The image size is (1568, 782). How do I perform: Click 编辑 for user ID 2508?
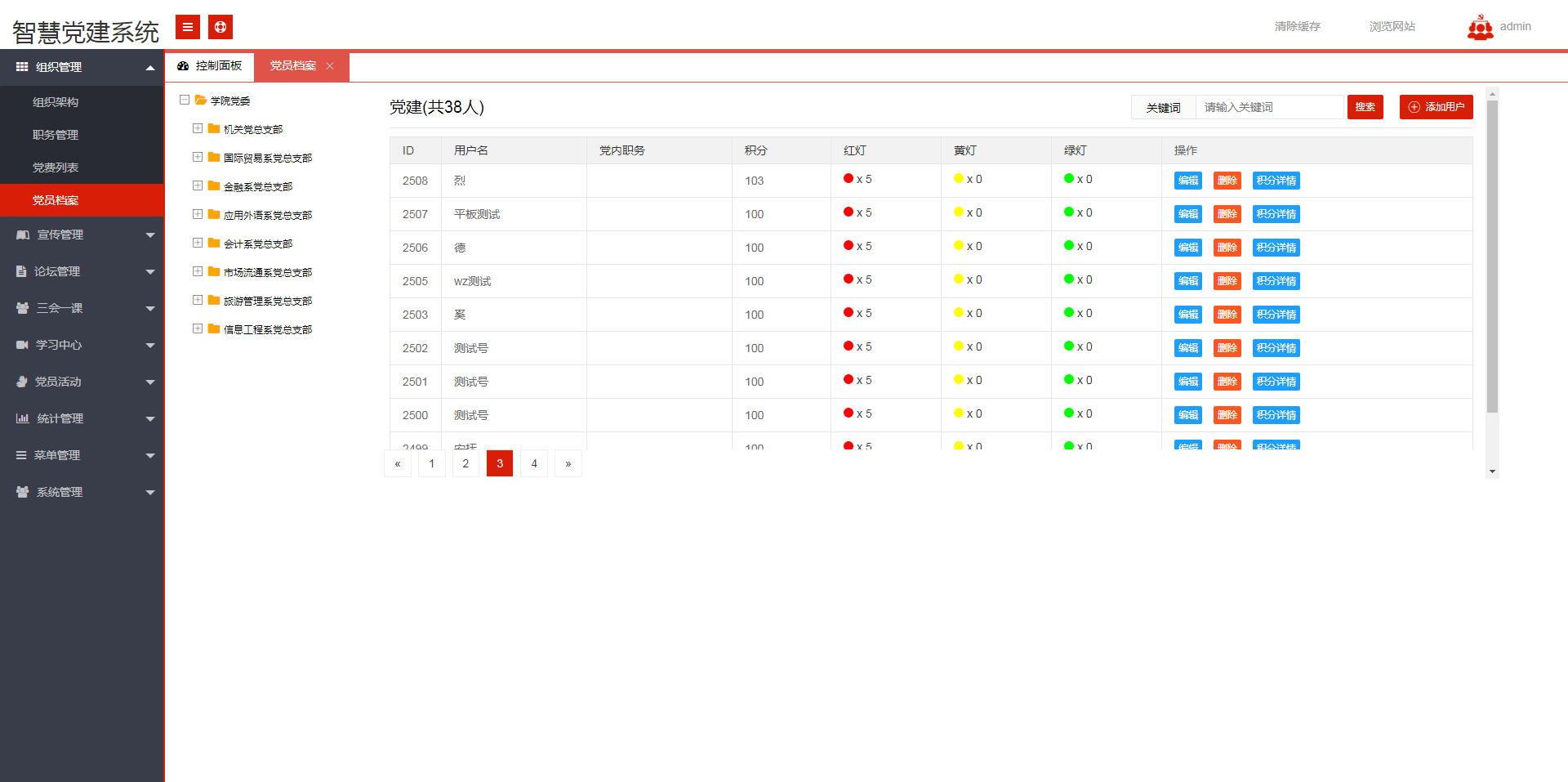click(x=1187, y=181)
